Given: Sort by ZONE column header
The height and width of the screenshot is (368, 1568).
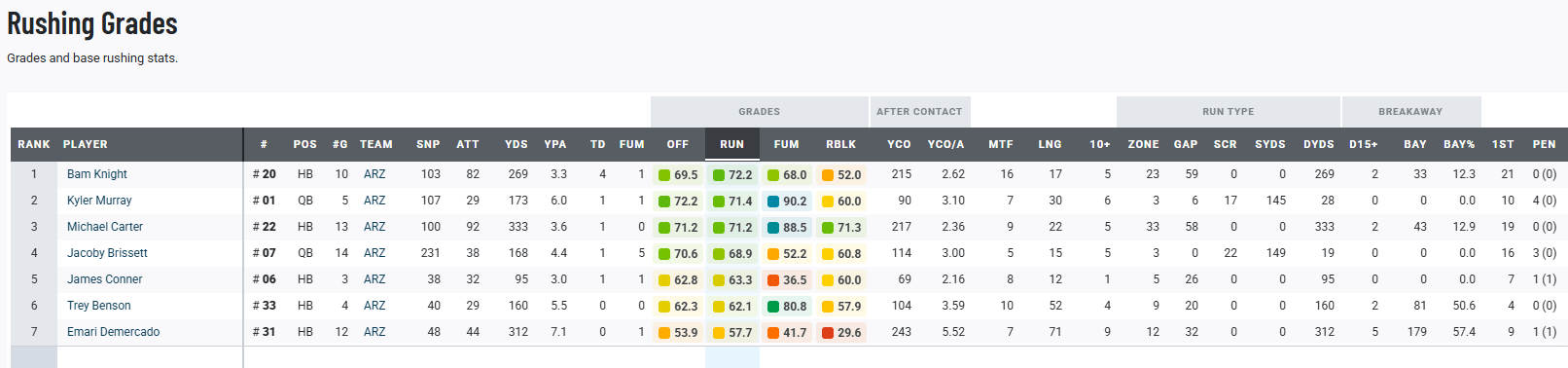Looking at the screenshot, I should [x=1144, y=144].
